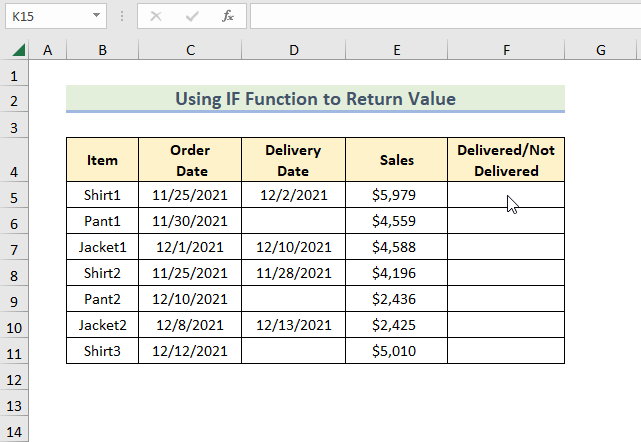Screen dimensions: 641x442
Task: Click the Shirt1 delivery date cell 12/2/2021
Action: click(x=293, y=195)
